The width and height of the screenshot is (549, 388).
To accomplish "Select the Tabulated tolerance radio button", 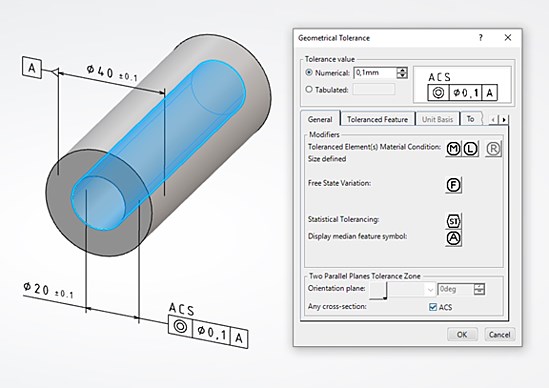I will pos(309,89).
